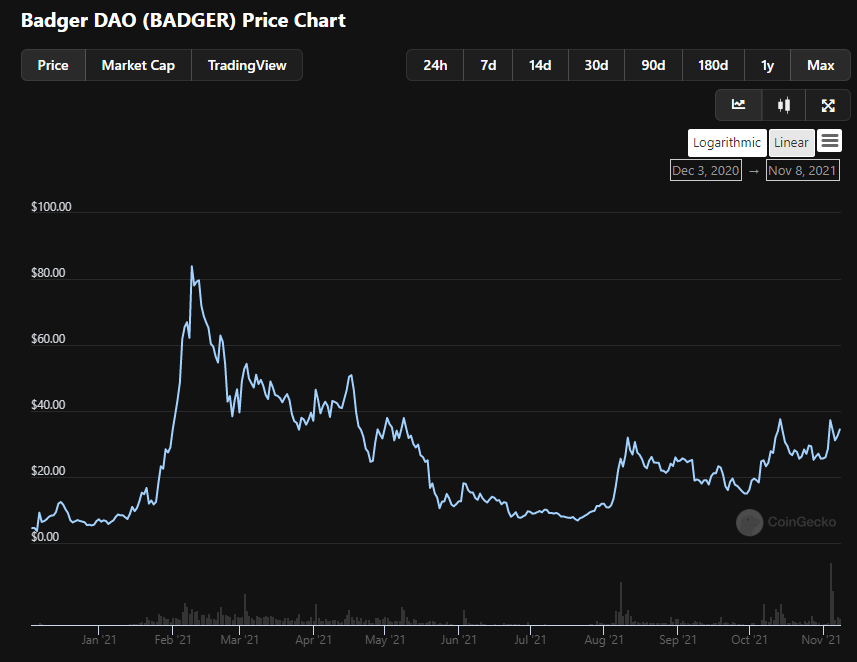Select the $40.00 axis label
The width and height of the screenshot is (857, 662).
pyautogui.click(x=48, y=405)
